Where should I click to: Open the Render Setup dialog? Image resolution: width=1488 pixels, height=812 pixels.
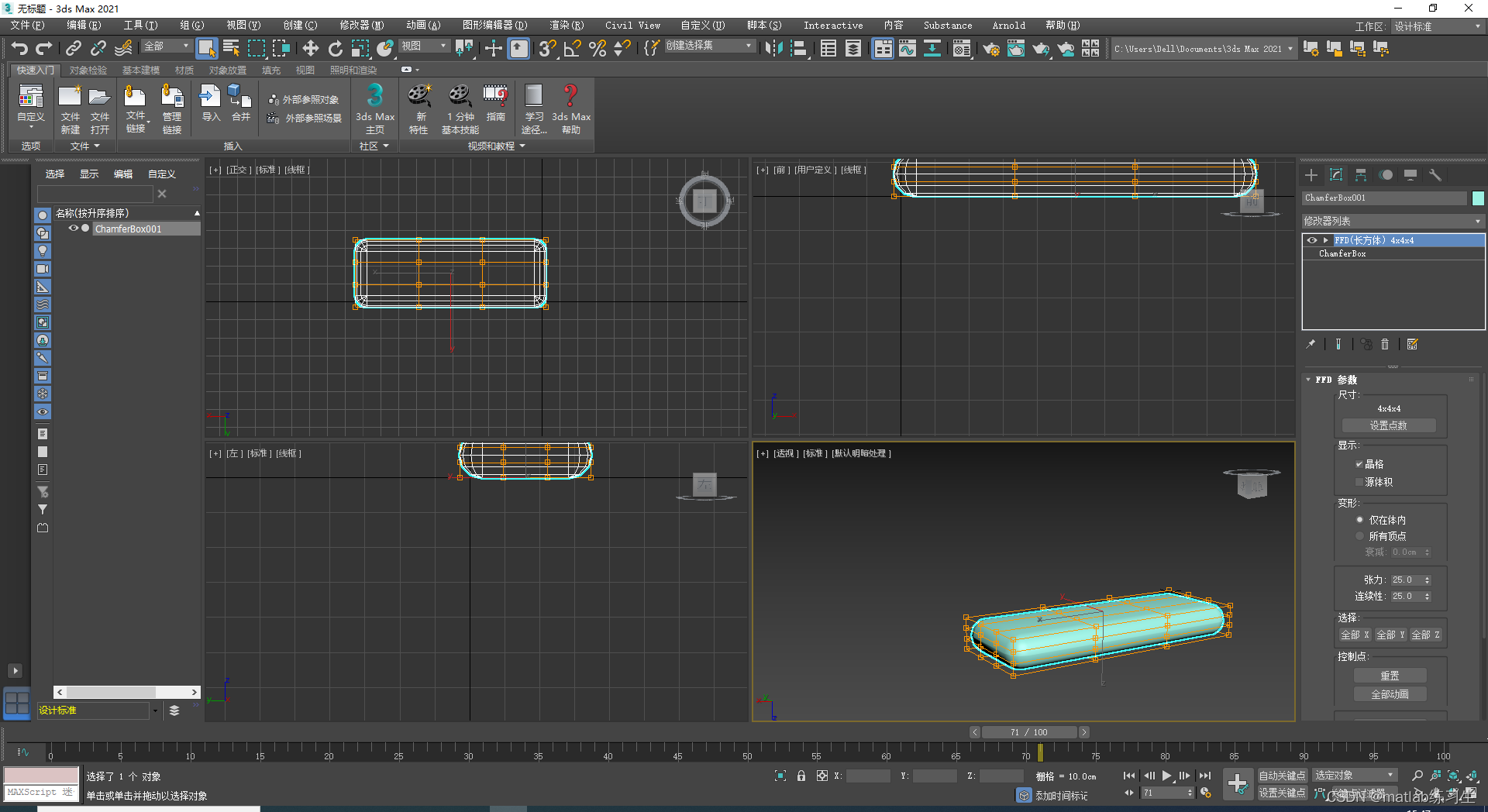991,48
